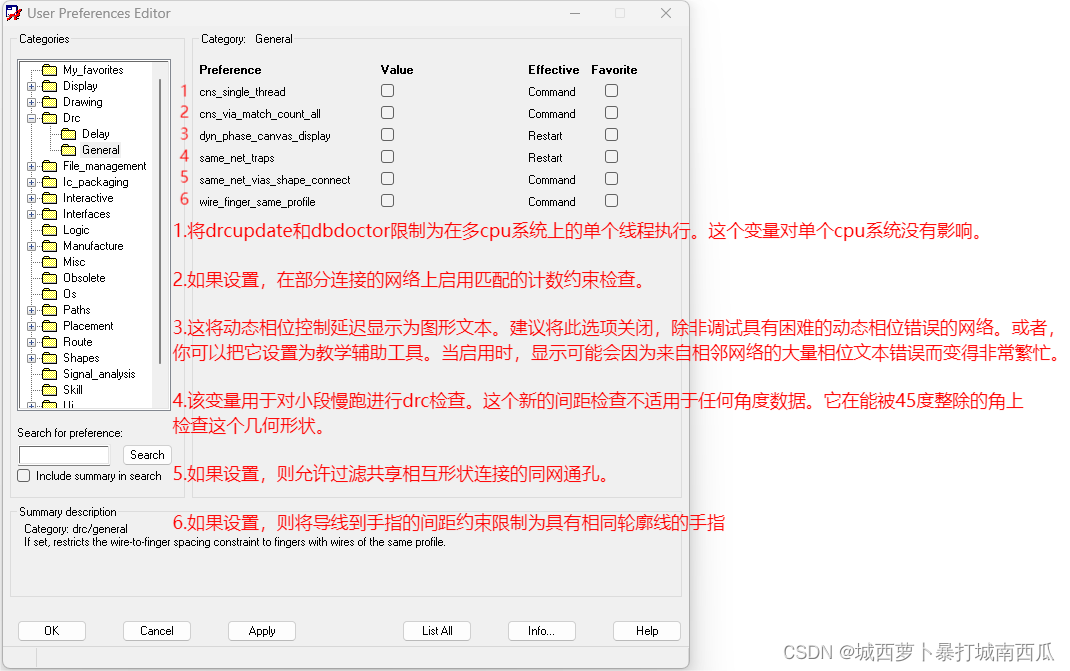Click the application icon in the title bar
Viewport: 1070px width, 671px height.
[14, 13]
